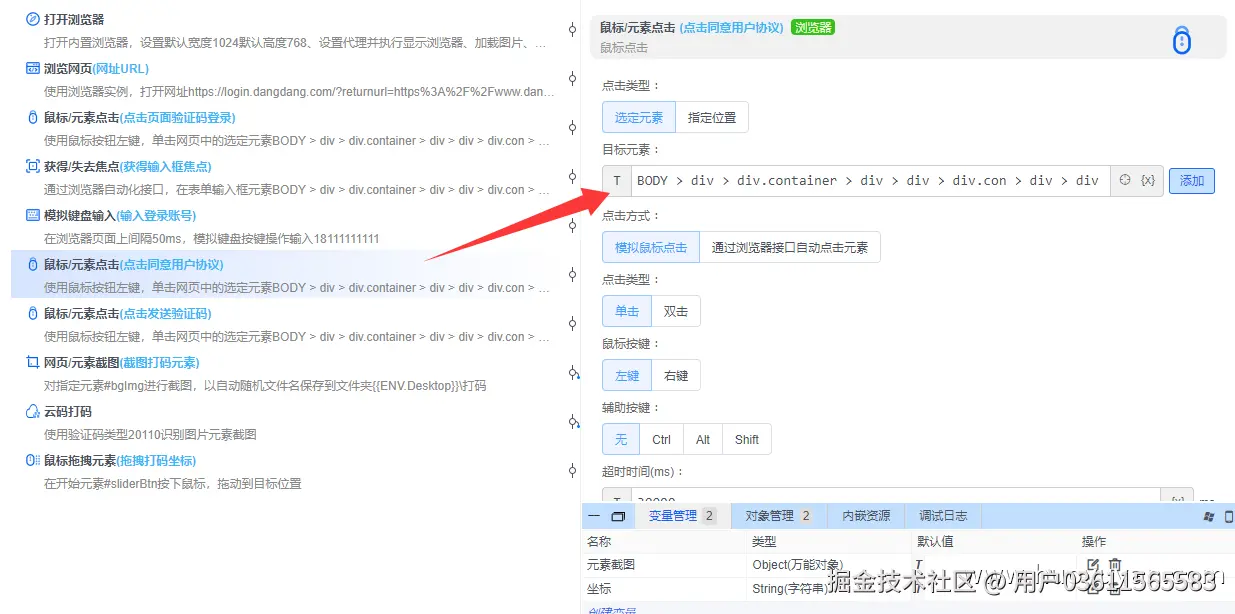Click the 添加 button
This screenshot has height=614, width=1235.
click(x=1191, y=180)
